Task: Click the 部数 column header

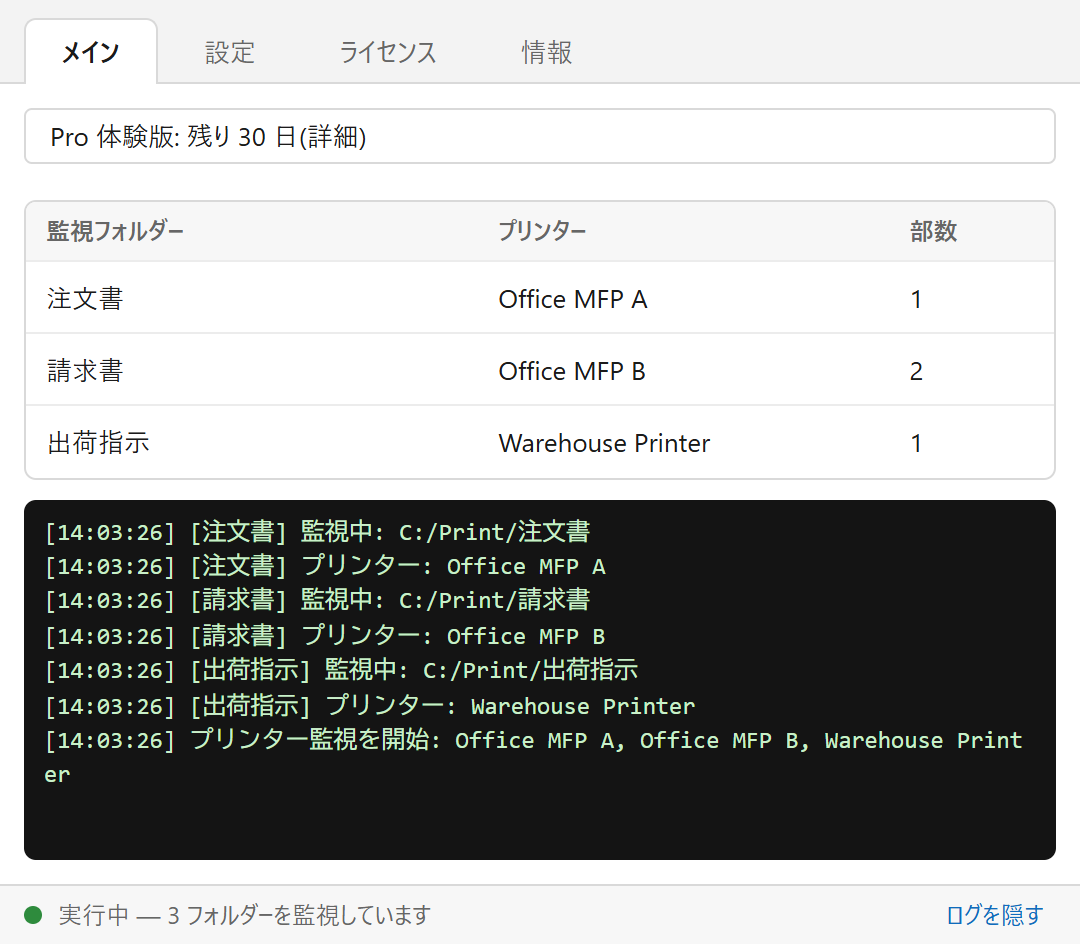Action: click(x=933, y=231)
